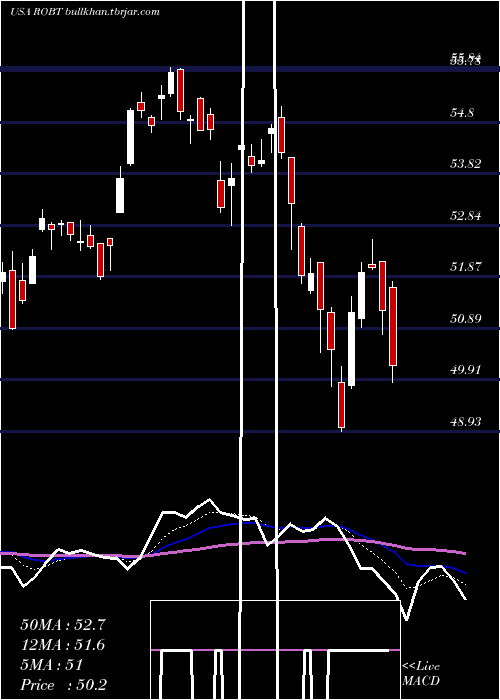Select the 54.8 price level label

coord(462,112)
